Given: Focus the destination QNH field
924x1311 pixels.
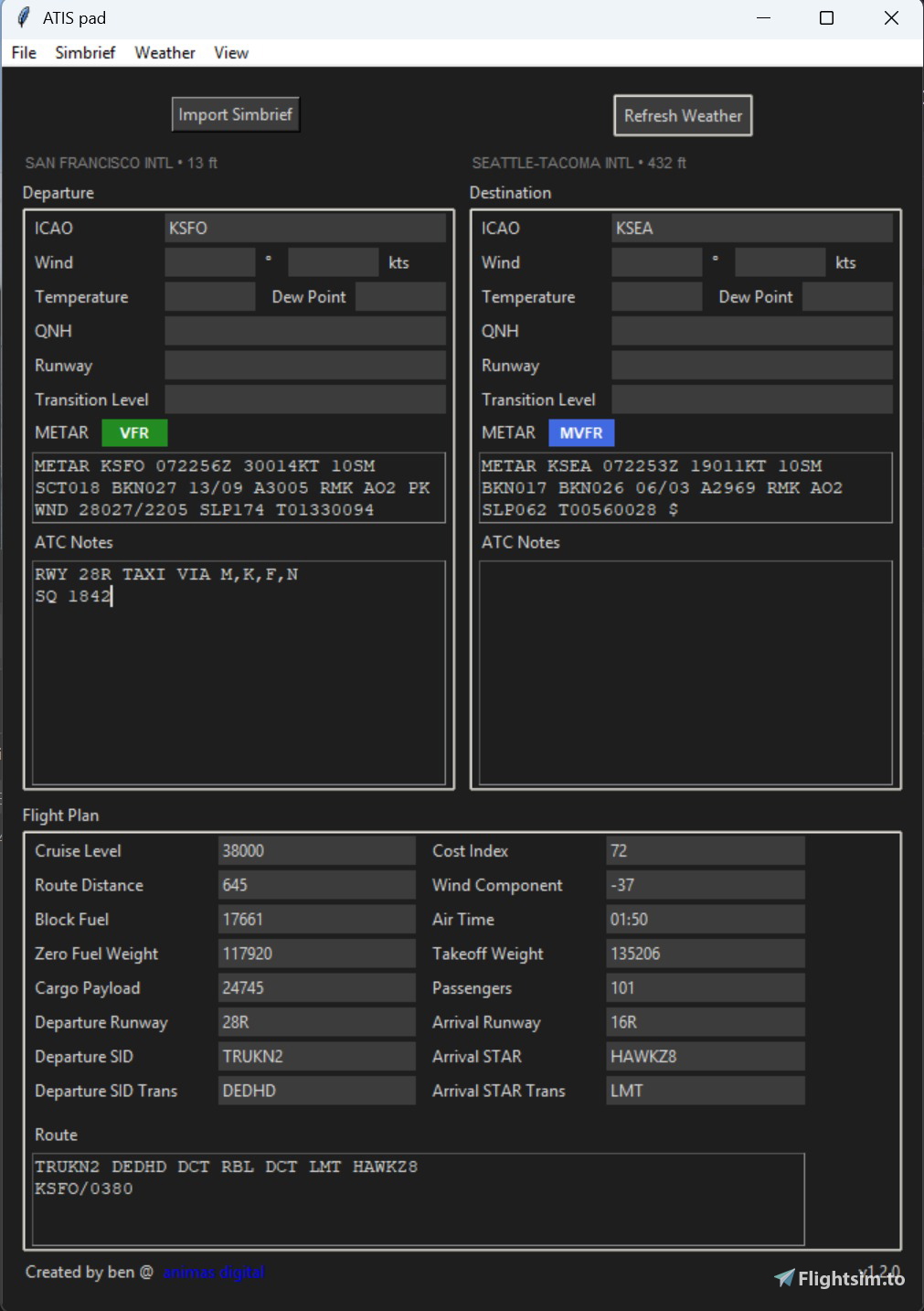Looking at the screenshot, I should click(752, 331).
